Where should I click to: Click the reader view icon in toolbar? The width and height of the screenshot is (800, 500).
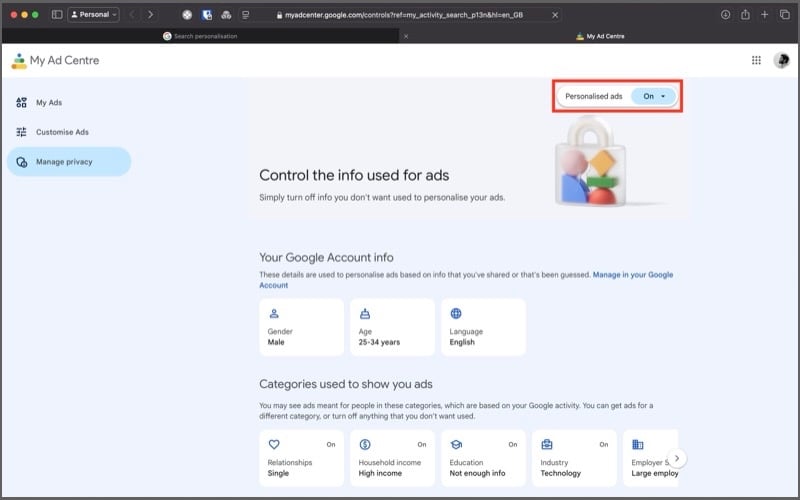tap(245, 15)
